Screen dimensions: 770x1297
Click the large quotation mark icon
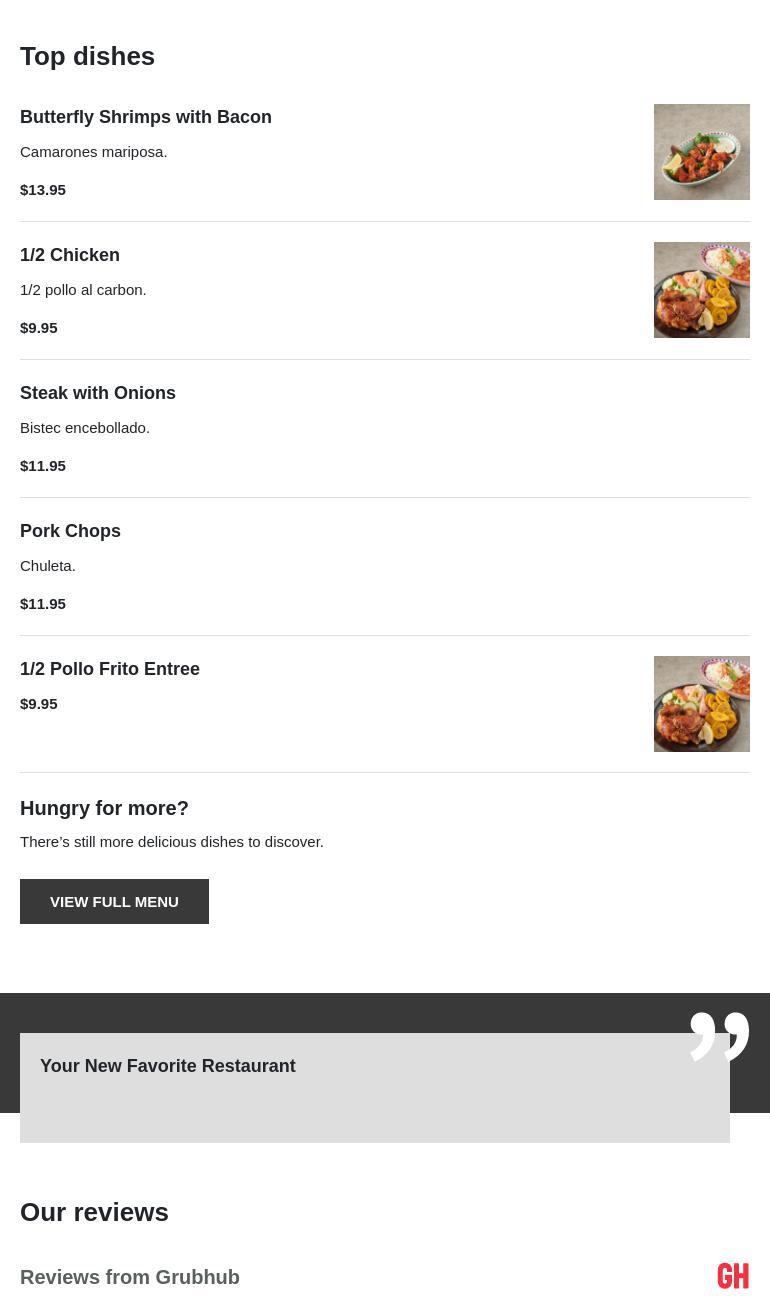tap(719, 1036)
